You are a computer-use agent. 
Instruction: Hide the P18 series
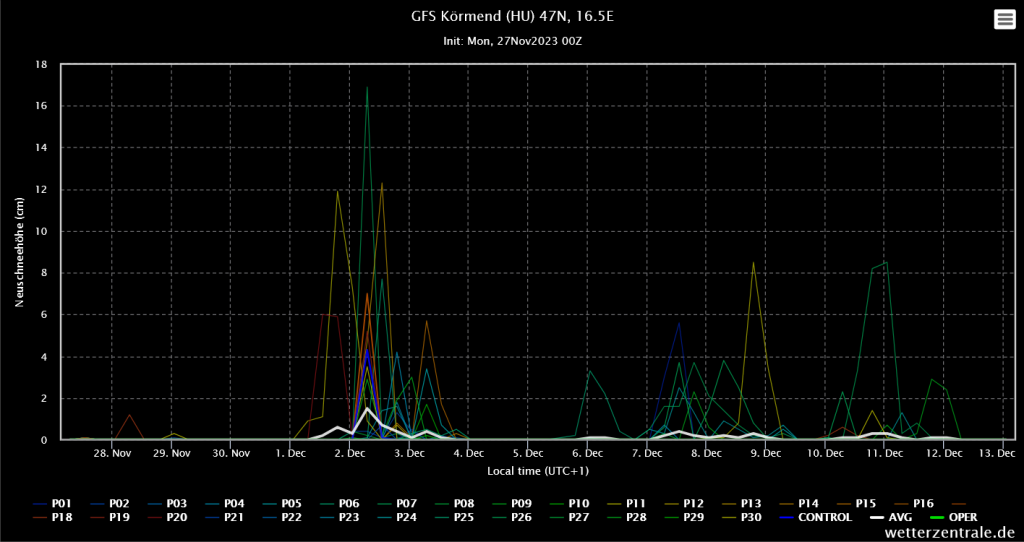(x=61, y=517)
